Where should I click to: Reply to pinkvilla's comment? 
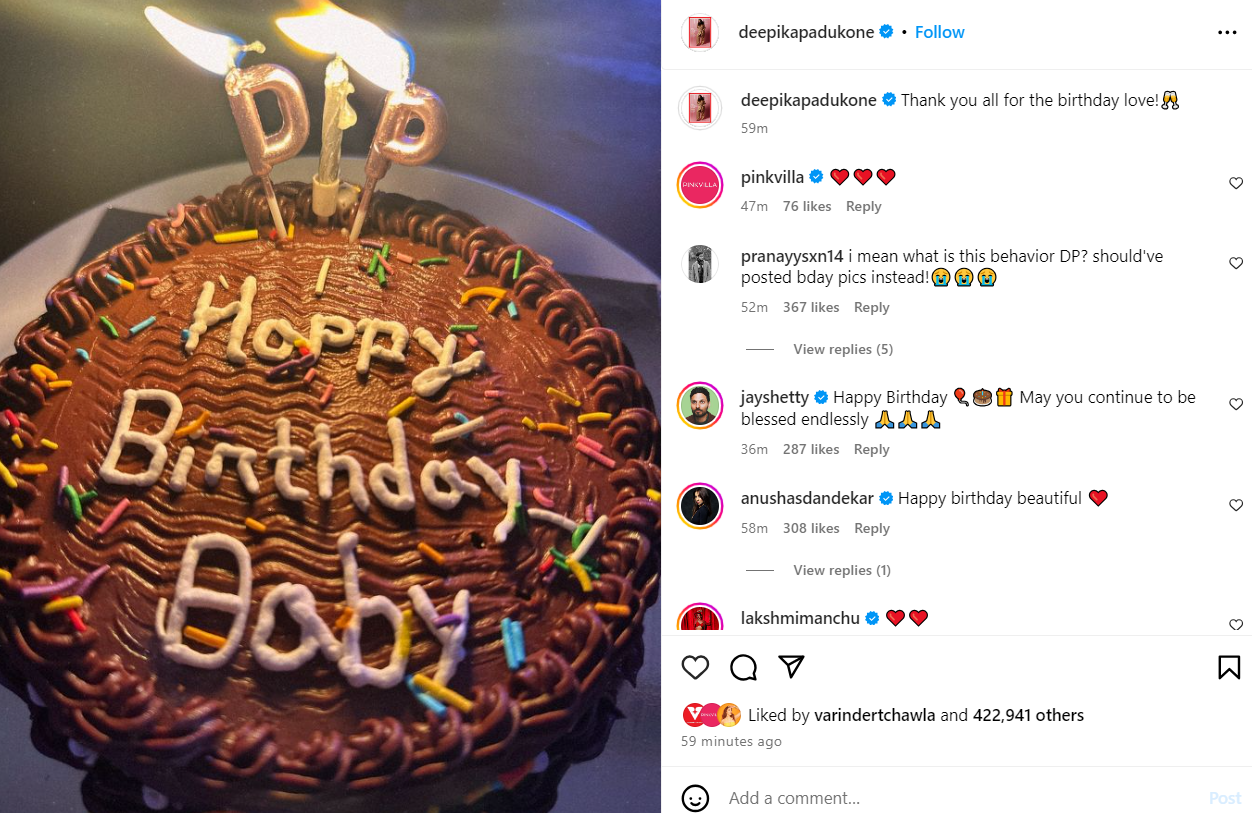[863, 206]
